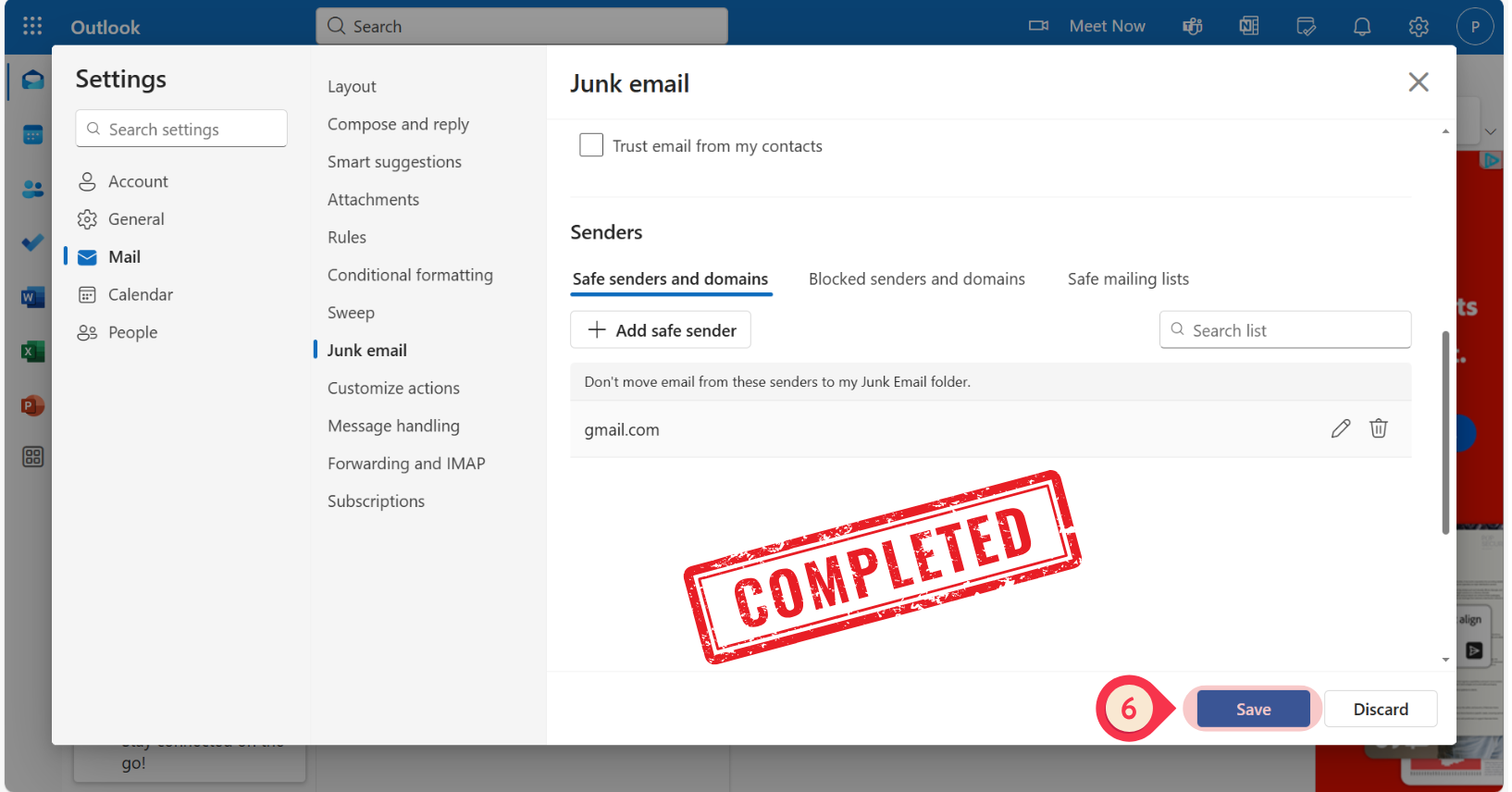Open the More apps grid icon
1512x792 pixels.
tap(32, 456)
